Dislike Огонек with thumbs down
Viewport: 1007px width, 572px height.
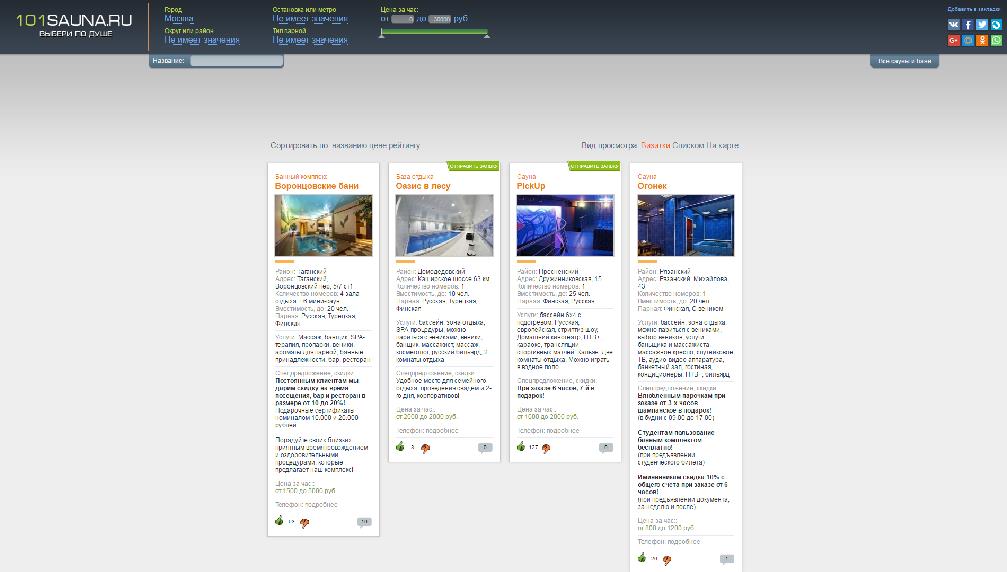point(667,560)
